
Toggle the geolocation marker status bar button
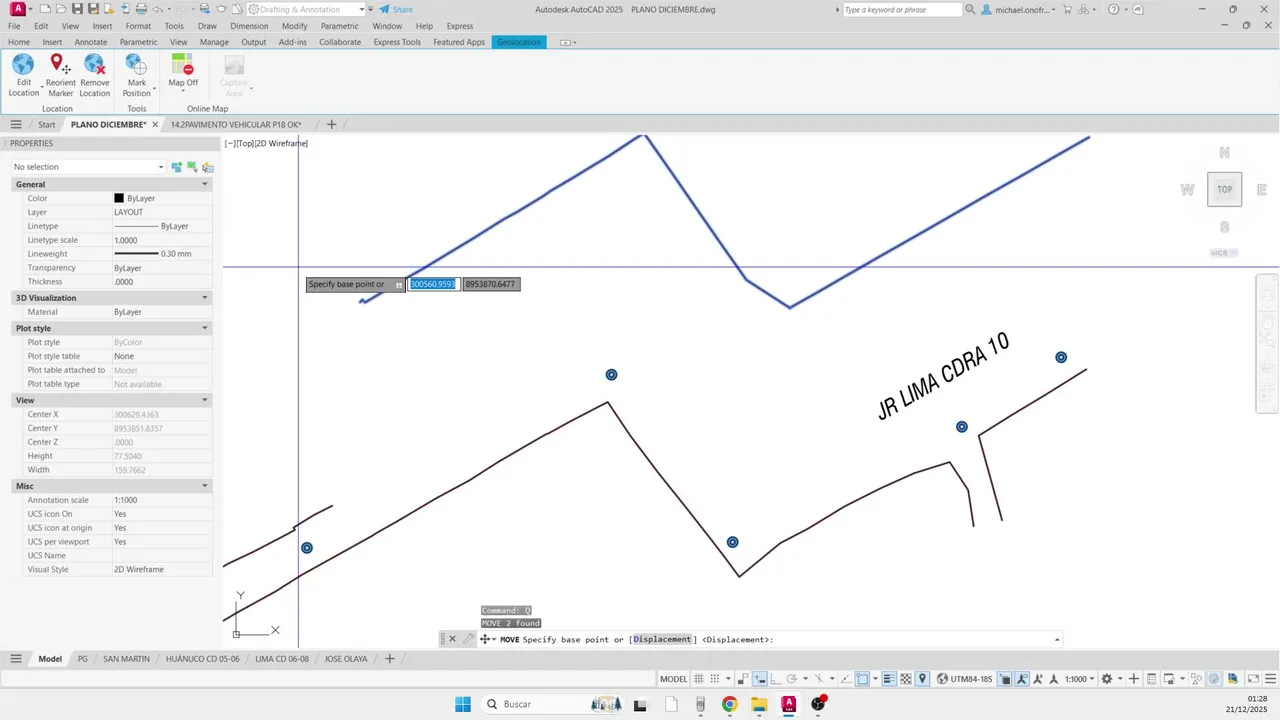coord(923,679)
